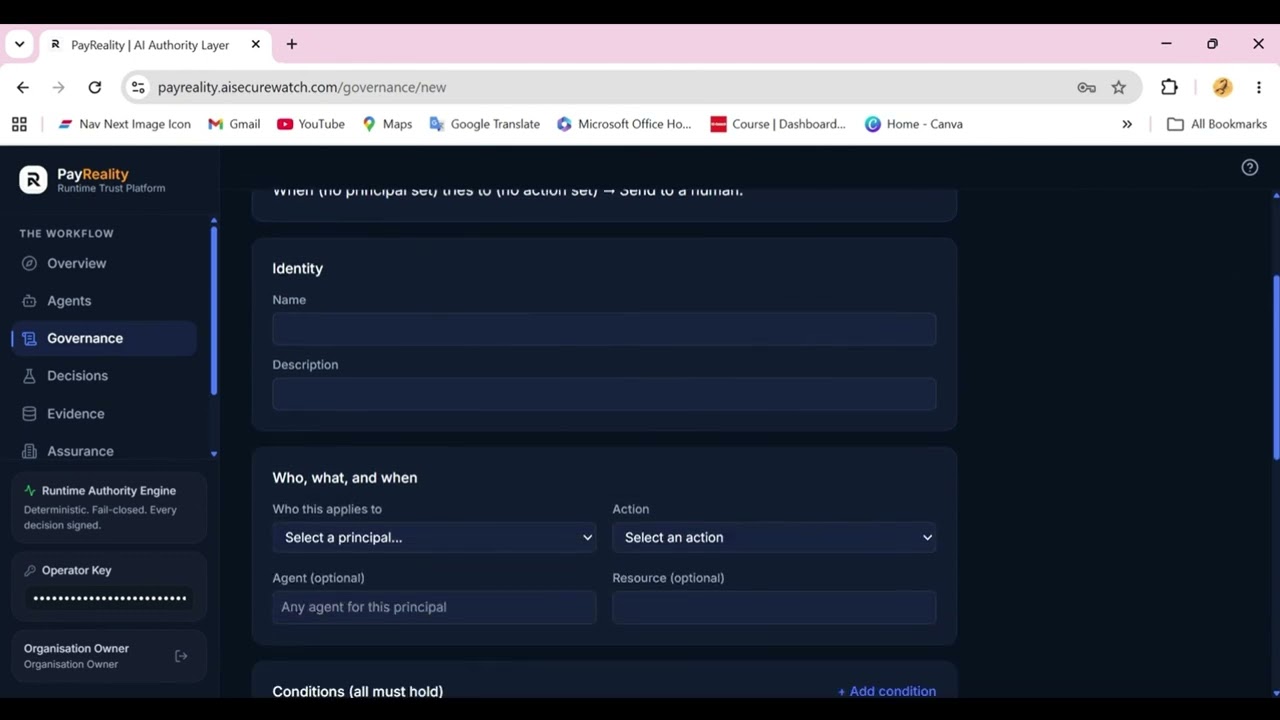Open a new browser tab
Screen dimensions: 1280x720
(x=292, y=44)
